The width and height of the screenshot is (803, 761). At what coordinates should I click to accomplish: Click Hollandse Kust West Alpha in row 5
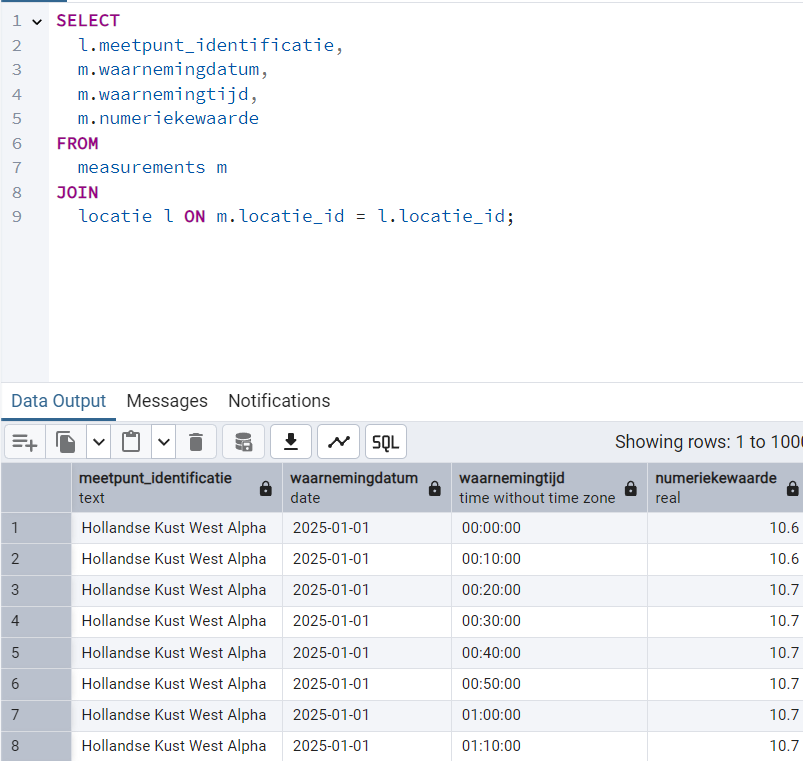point(177,653)
